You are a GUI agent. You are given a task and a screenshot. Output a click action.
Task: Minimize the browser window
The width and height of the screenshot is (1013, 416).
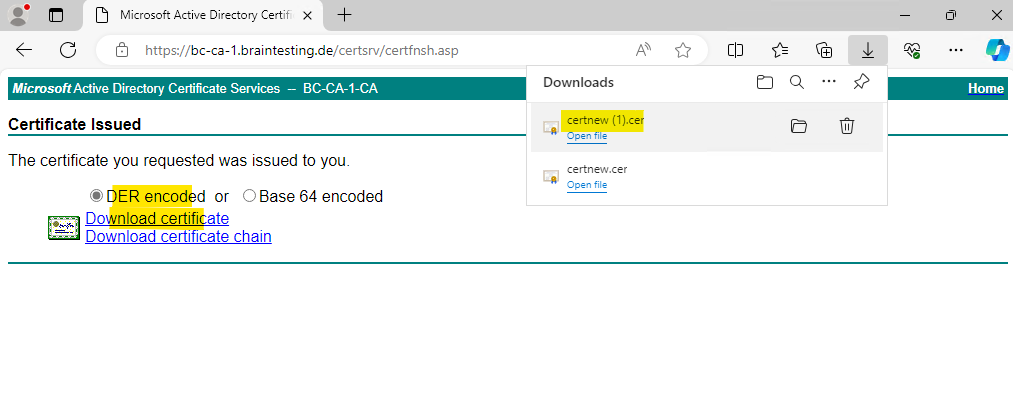[905, 15]
